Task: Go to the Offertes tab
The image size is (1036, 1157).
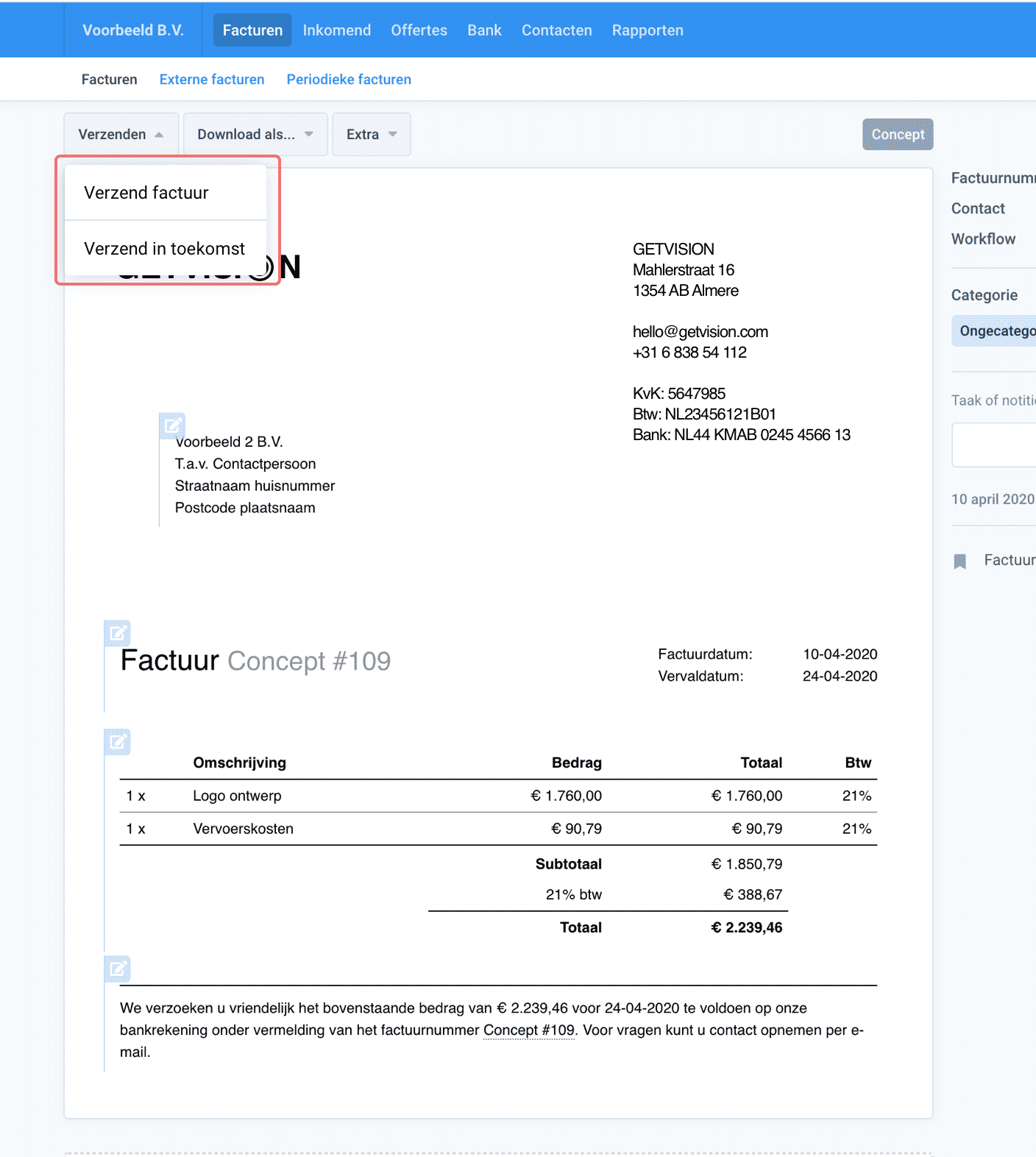Action: pos(419,30)
